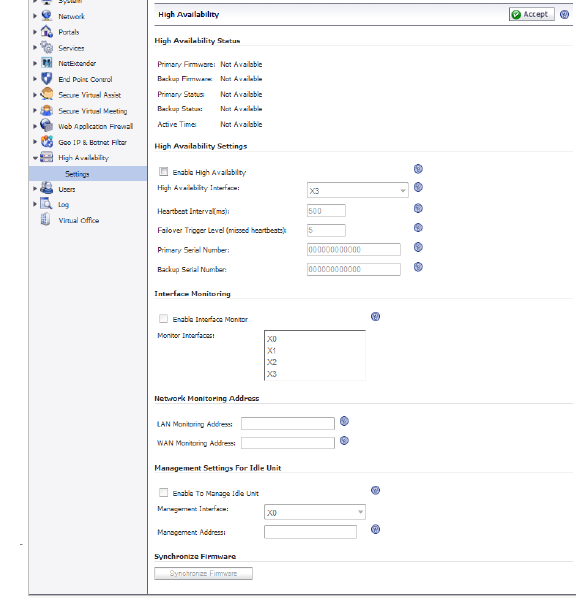Click the Geo IP & Botnet Filter icon

pos(46,142)
